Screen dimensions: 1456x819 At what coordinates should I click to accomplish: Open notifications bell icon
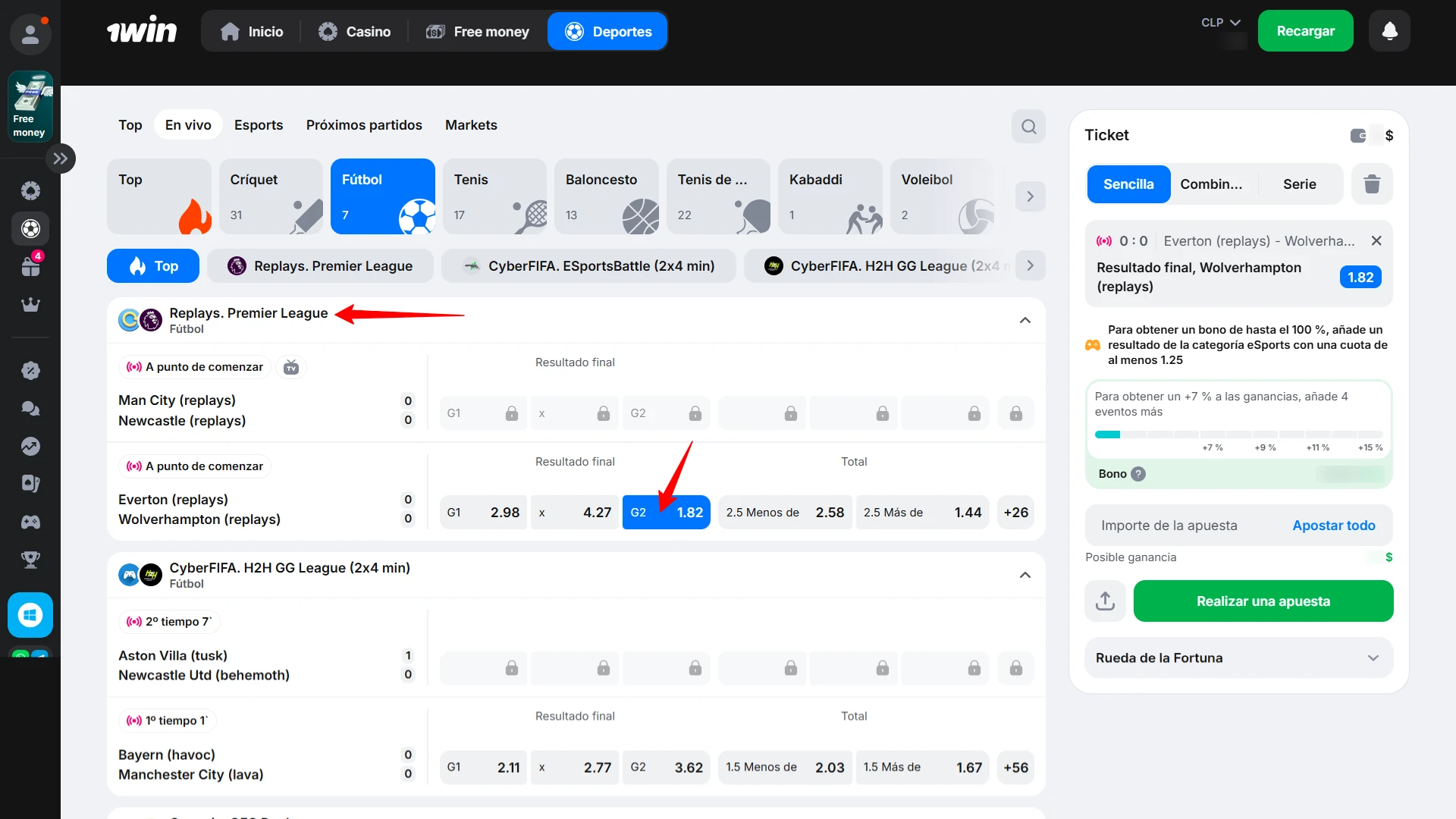pyautogui.click(x=1389, y=31)
